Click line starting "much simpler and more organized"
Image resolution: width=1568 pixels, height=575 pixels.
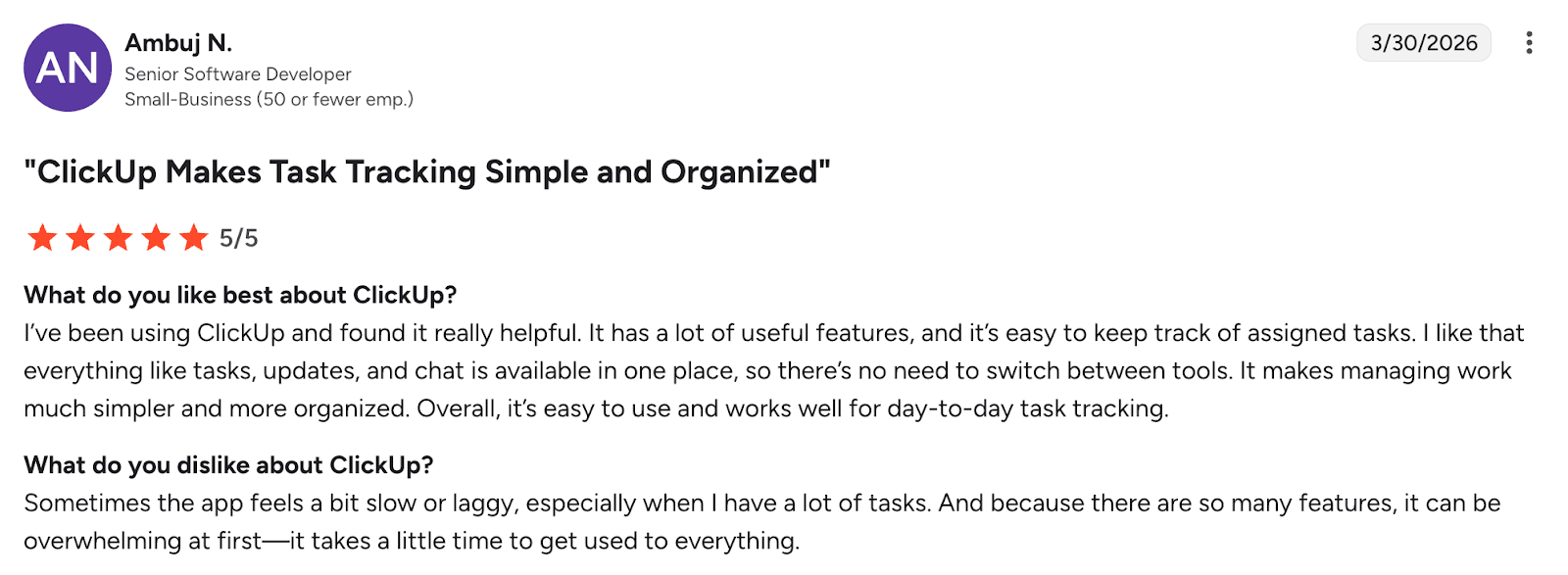coord(596,408)
